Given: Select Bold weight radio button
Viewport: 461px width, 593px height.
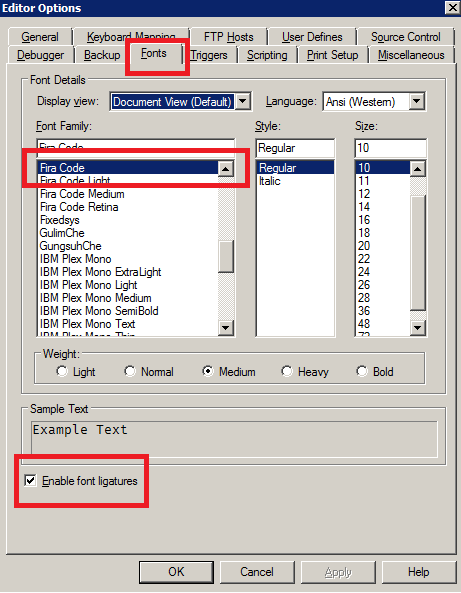Looking at the screenshot, I should pos(362,371).
